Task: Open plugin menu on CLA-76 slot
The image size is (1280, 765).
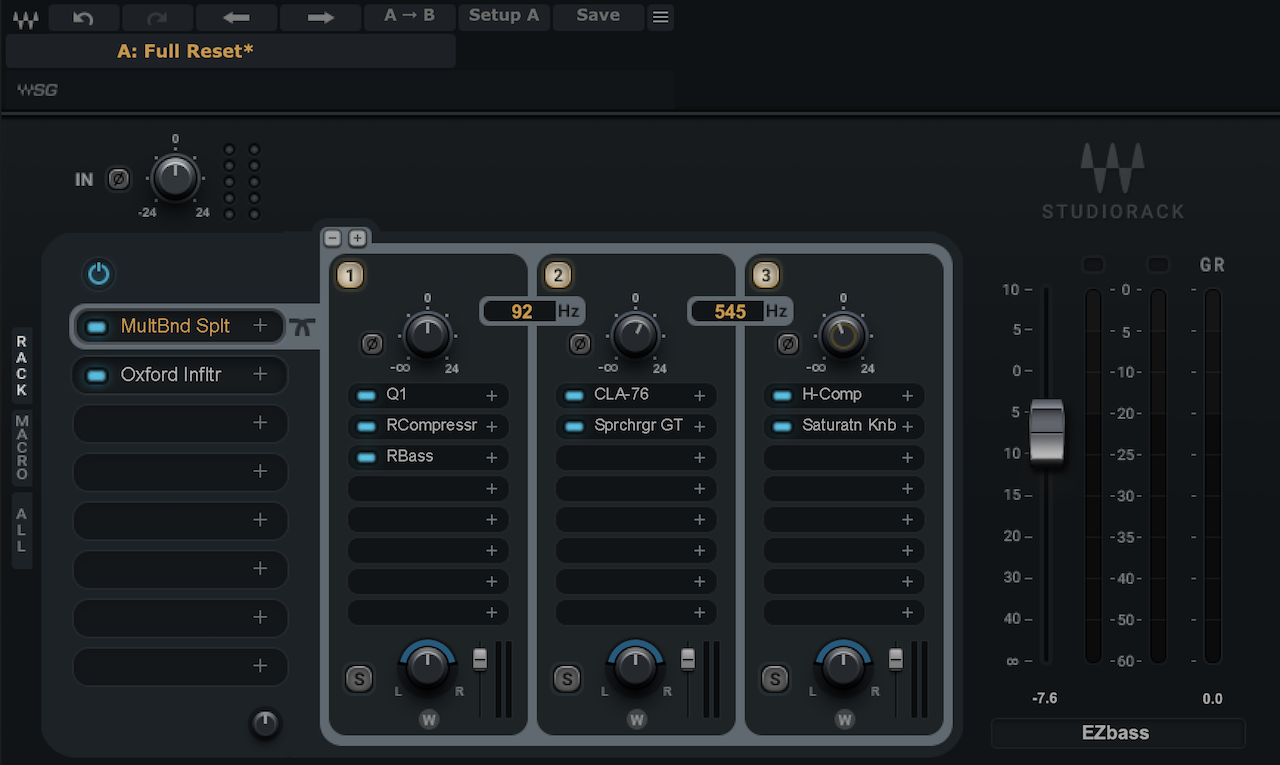Action: [699, 396]
